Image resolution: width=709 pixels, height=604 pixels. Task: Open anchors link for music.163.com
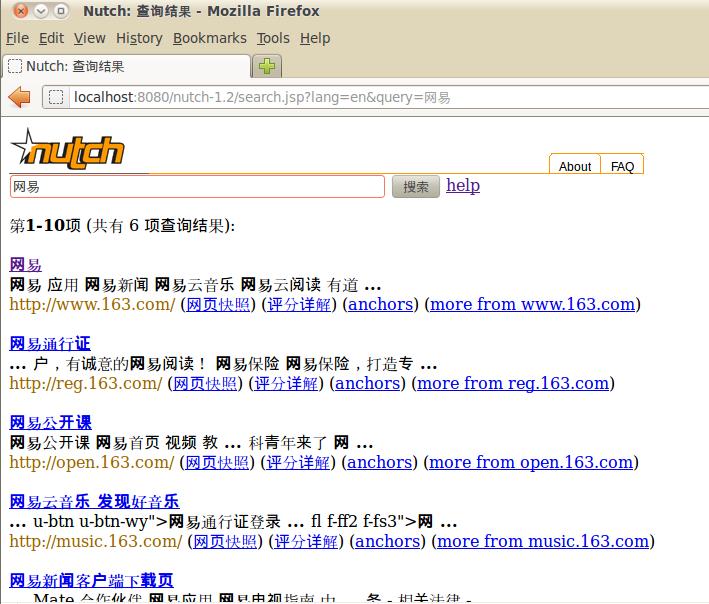(388, 541)
